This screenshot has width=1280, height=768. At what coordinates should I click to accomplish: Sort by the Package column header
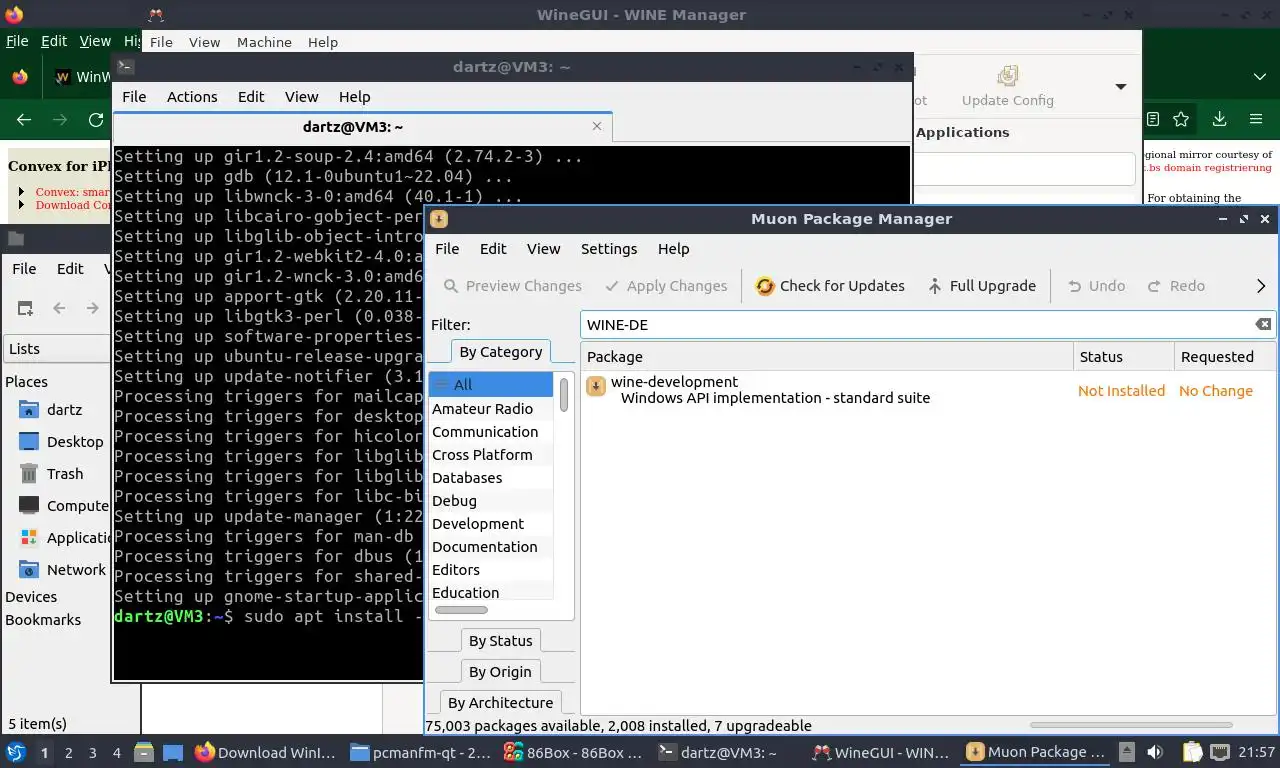coord(826,357)
